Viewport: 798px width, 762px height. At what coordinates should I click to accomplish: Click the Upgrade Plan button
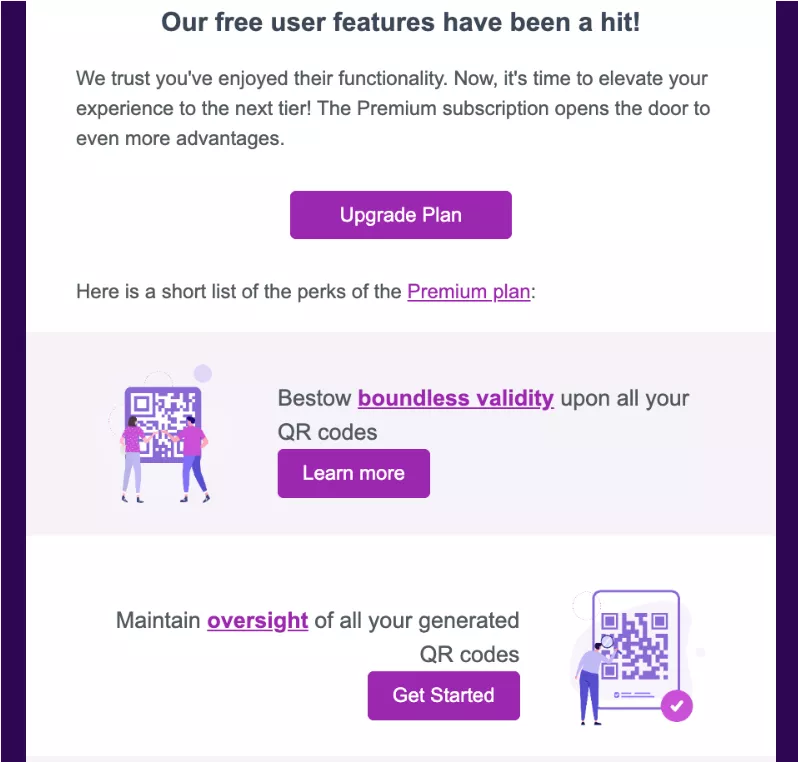coord(401,215)
